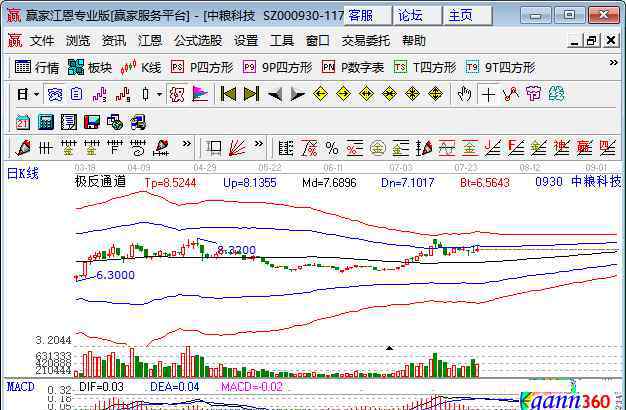Expand the drawing tools overflow chevron
626x410 pixels.
[186, 144]
